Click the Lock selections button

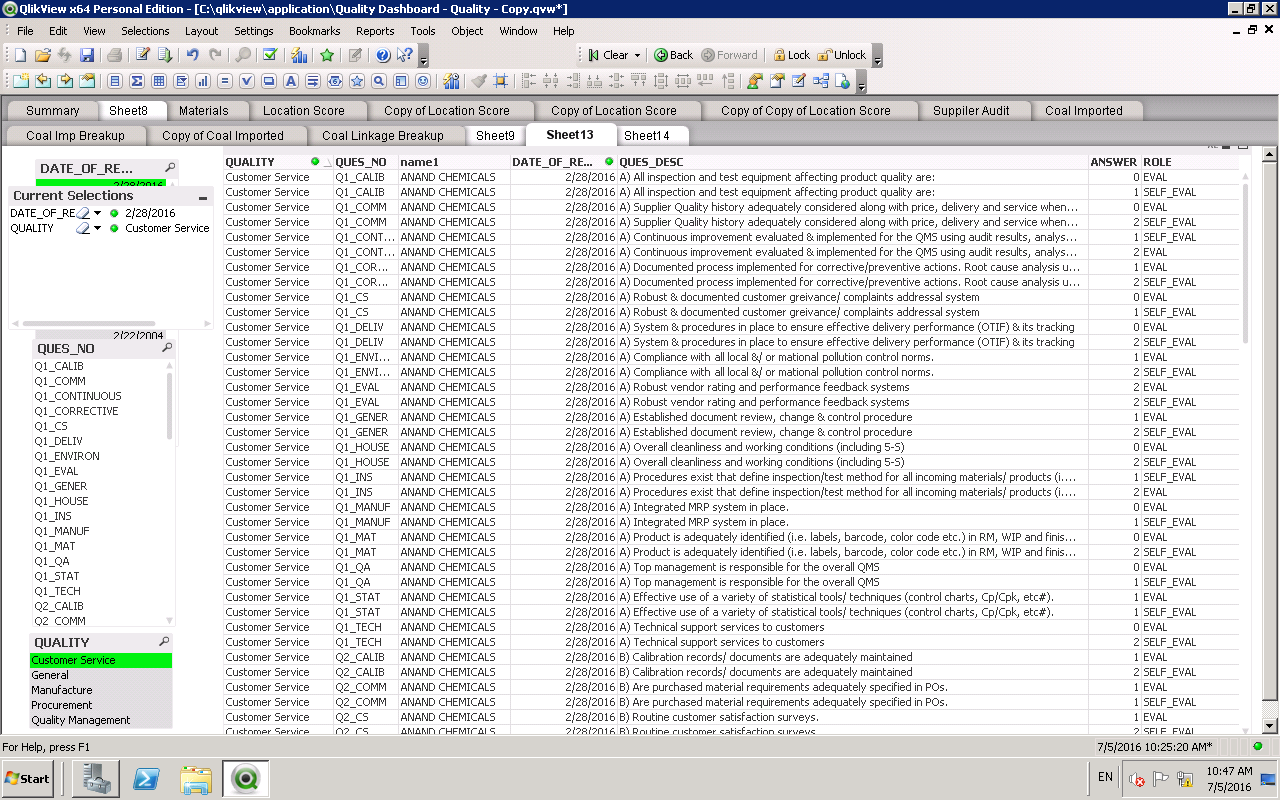[x=791, y=55]
